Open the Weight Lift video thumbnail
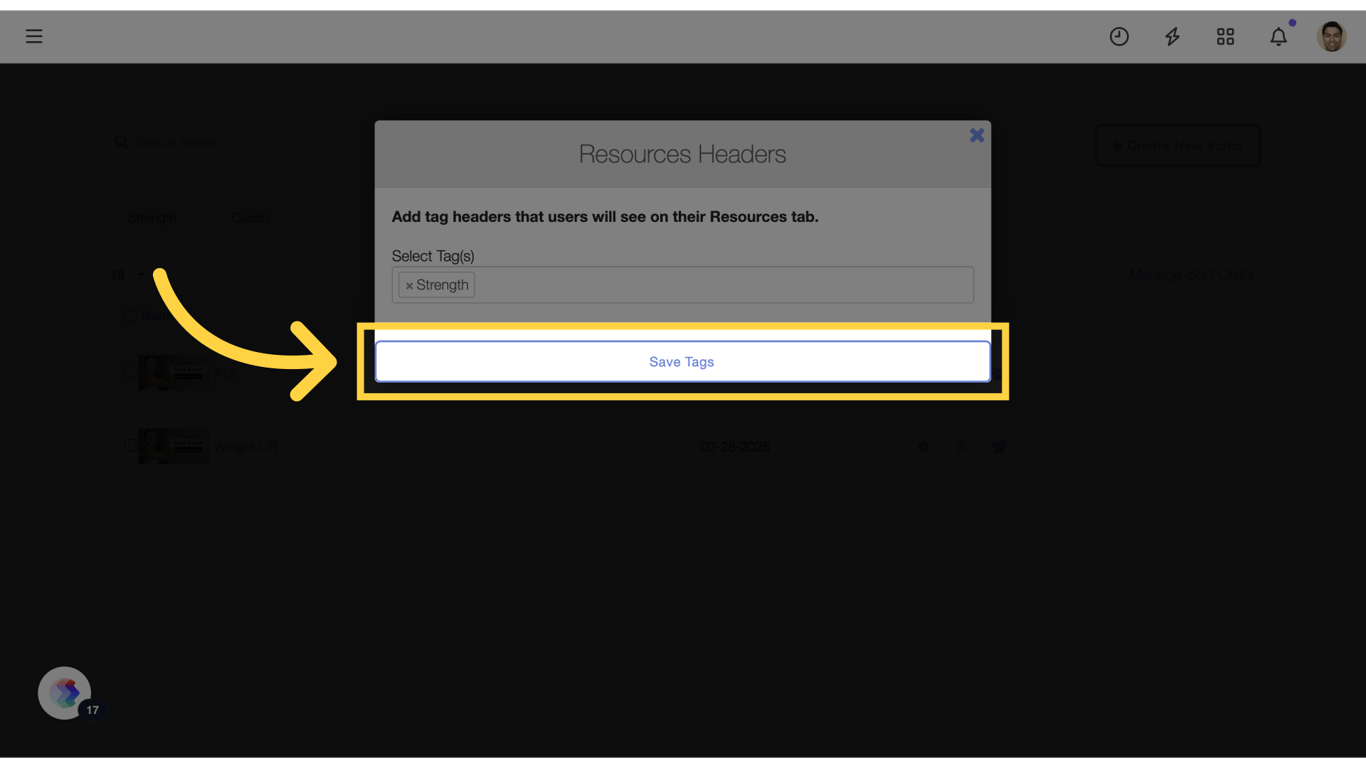The height and width of the screenshot is (768, 1366). coord(174,446)
